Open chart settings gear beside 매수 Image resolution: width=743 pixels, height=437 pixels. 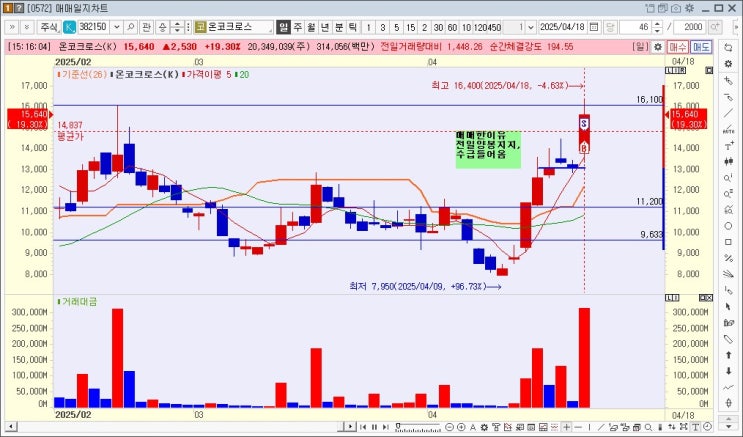pos(658,47)
